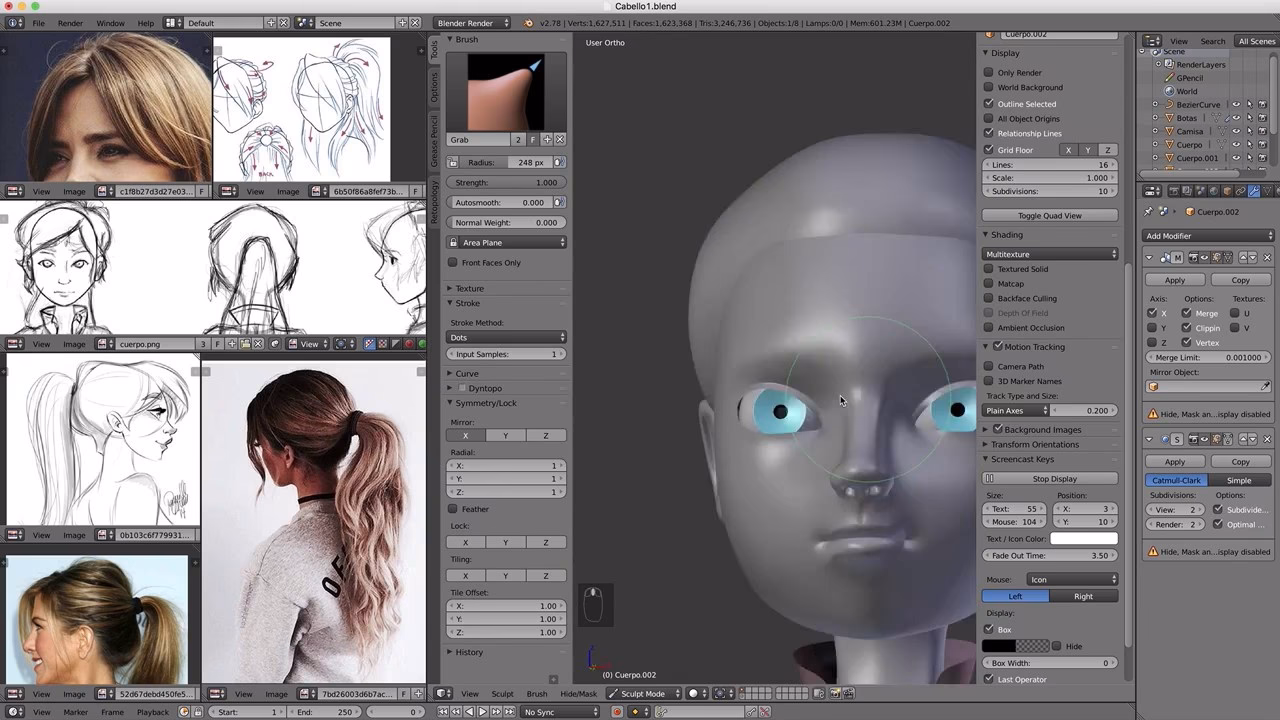Open the Multitexture shading dropdown
The width and height of the screenshot is (1280, 720).
(x=1050, y=254)
